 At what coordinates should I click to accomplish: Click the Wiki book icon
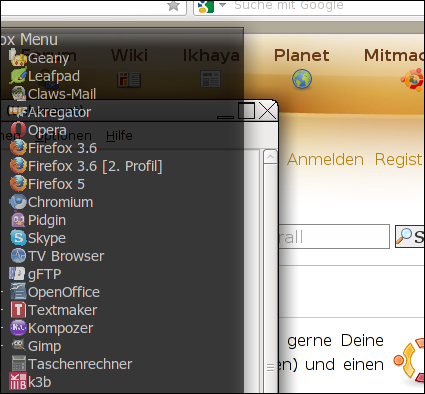pyautogui.click(x=129, y=80)
